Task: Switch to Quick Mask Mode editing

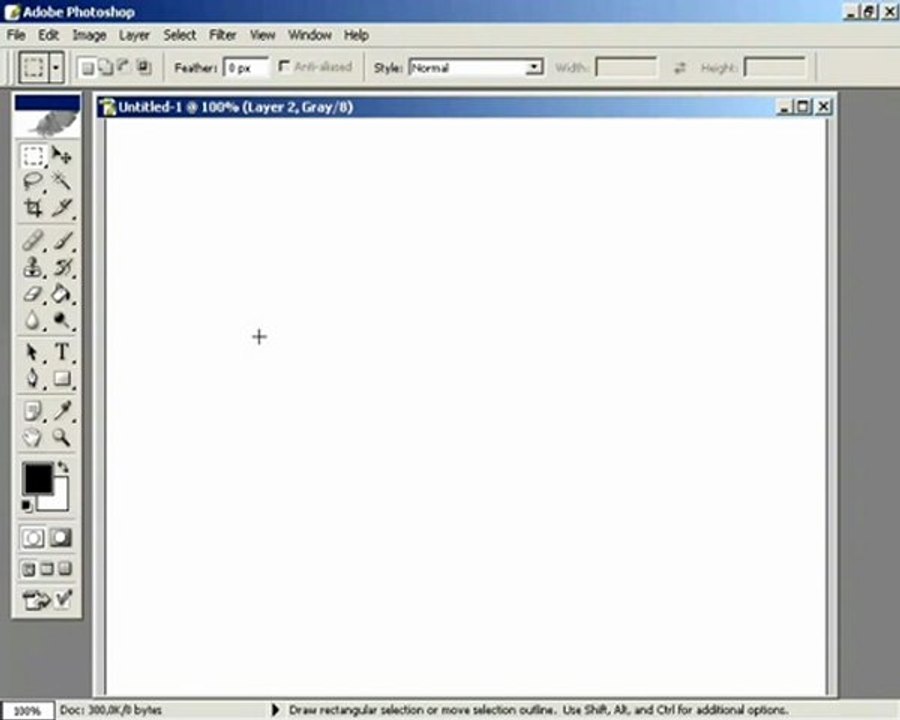Action: 61,538
